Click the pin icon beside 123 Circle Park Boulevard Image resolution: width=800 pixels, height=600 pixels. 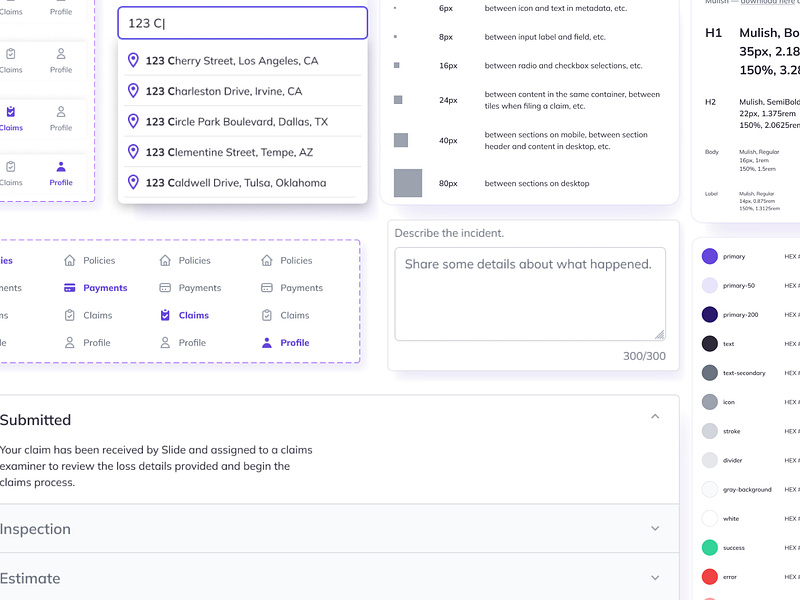click(x=133, y=122)
